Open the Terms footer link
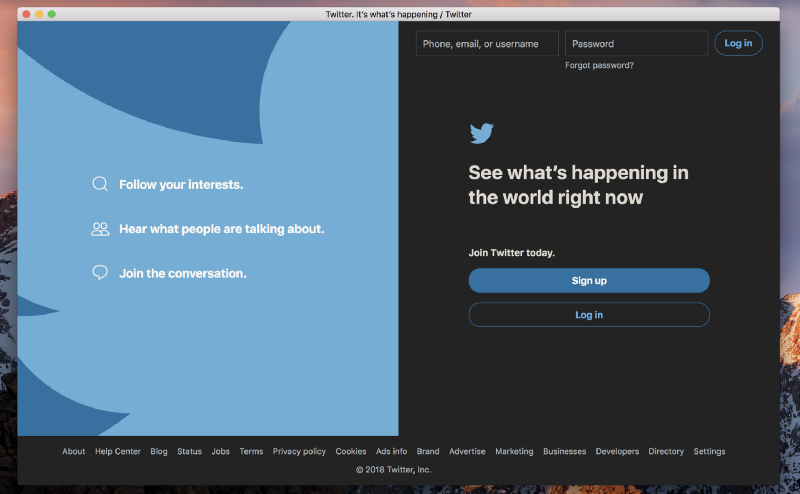The image size is (800, 494). coord(251,451)
